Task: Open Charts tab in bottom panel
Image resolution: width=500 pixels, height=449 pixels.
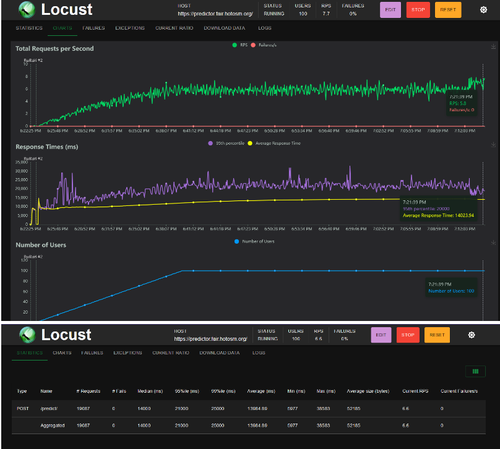Action: (62, 353)
